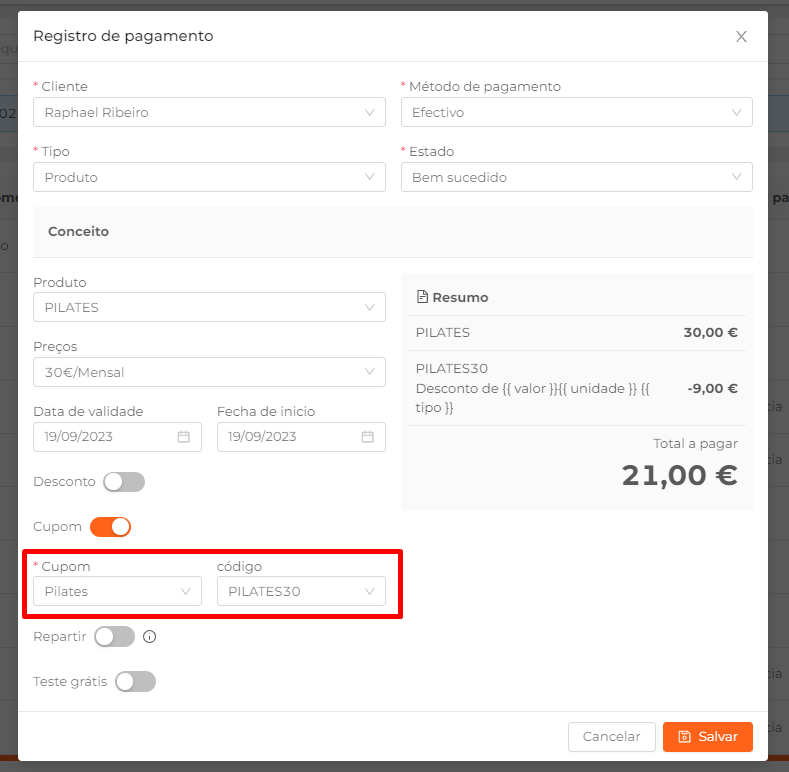The height and width of the screenshot is (772, 789).
Task: Open the Cliente dropdown showing Raphael Ribeiro
Action: 209,112
